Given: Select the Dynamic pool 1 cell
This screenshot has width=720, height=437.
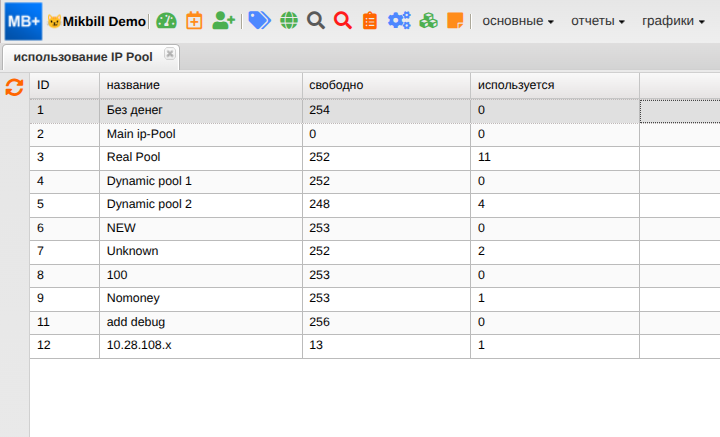Looking at the screenshot, I should 201,181.
